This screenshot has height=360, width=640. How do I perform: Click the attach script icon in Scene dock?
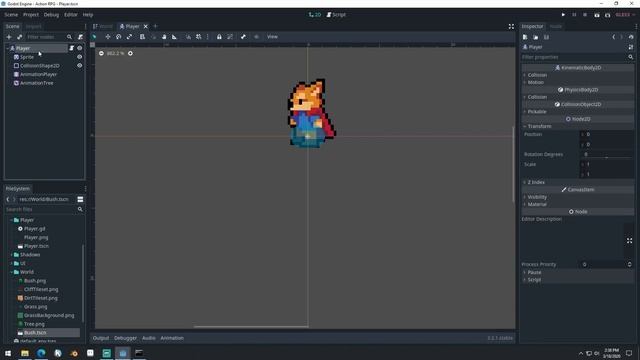80,37
